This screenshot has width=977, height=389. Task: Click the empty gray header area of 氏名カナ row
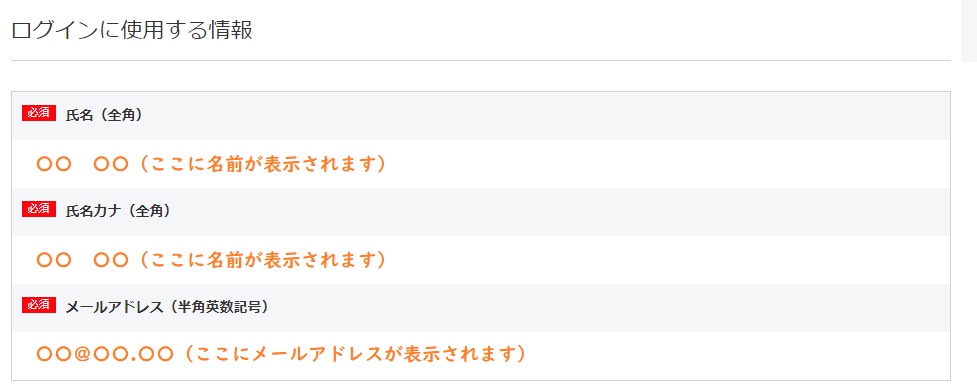tap(561, 212)
